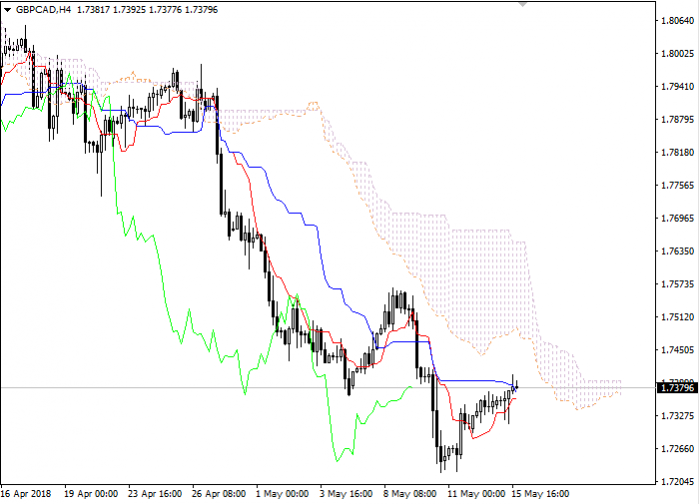Click the 1.73275 price scale label
The height and width of the screenshot is (504, 700).
click(677, 415)
